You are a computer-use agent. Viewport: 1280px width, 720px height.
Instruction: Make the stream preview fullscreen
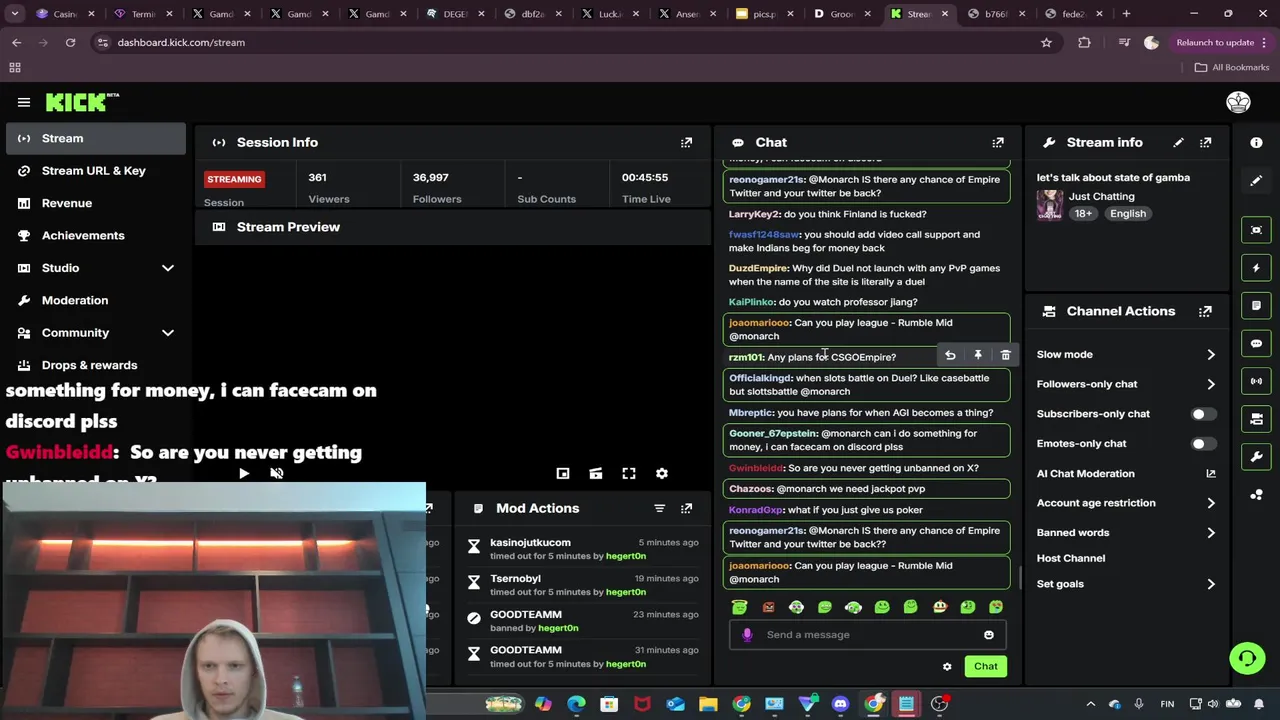point(629,474)
